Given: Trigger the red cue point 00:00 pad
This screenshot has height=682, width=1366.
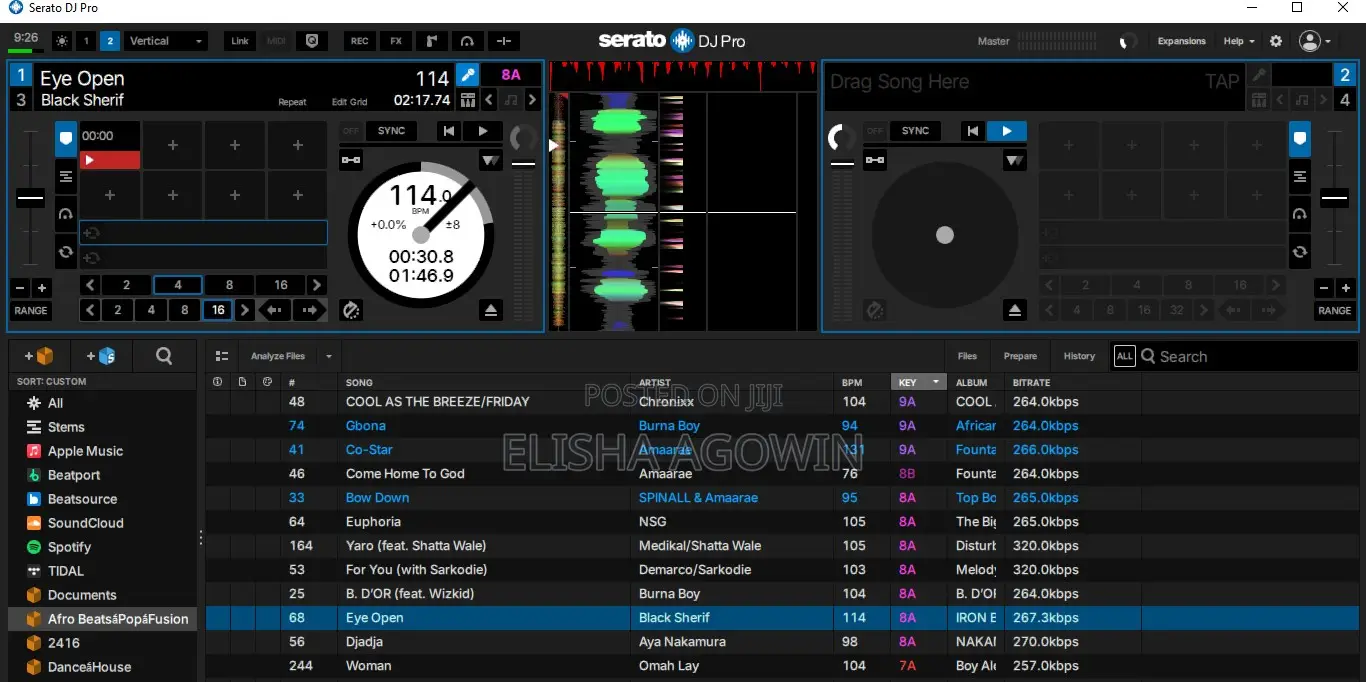Looking at the screenshot, I should point(110,159).
